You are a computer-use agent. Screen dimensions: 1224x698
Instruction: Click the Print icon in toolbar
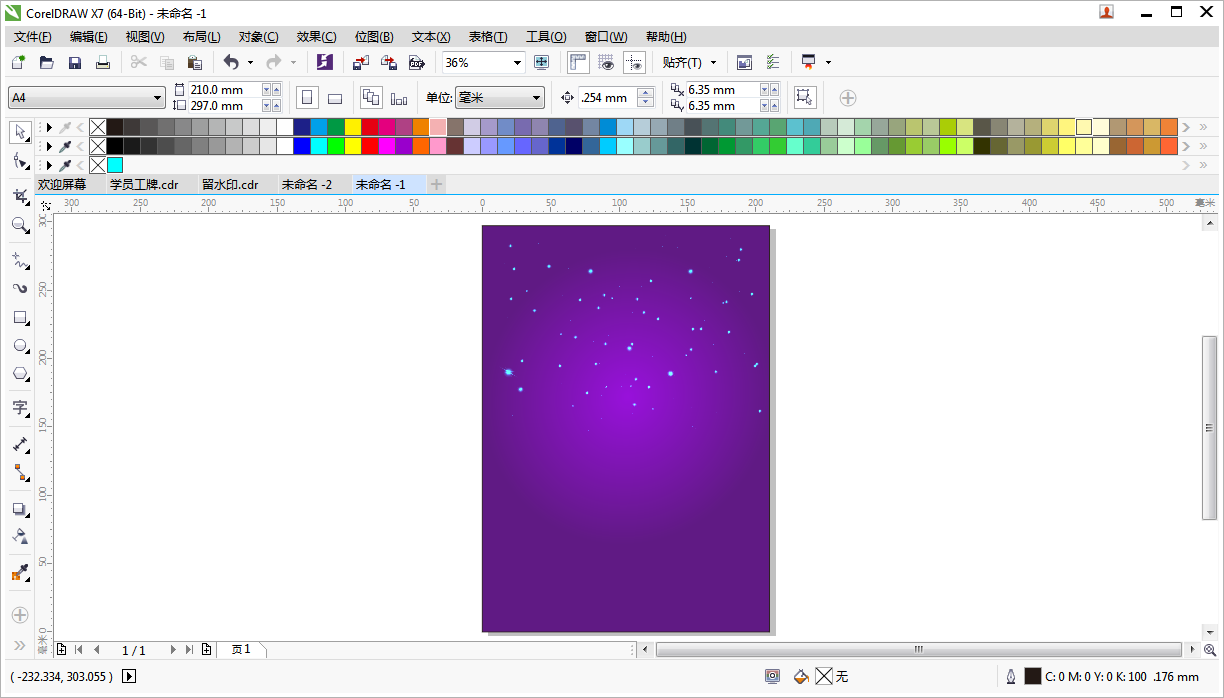(102, 62)
